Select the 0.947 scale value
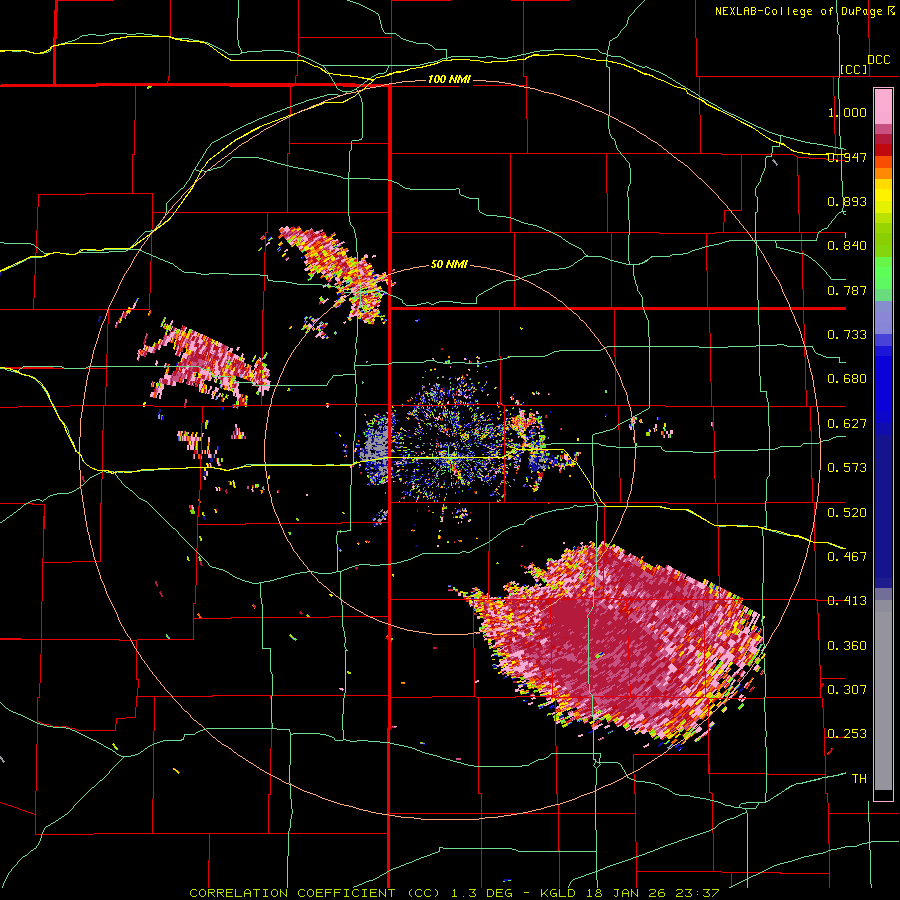900x900 pixels. pos(847,157)
